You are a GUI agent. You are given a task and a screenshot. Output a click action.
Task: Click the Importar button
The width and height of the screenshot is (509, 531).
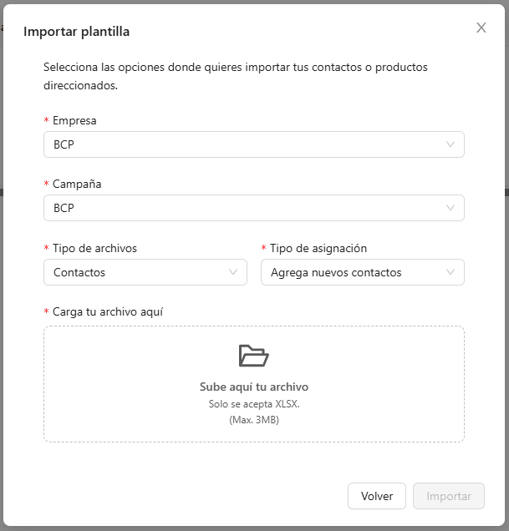coord(449,496)
